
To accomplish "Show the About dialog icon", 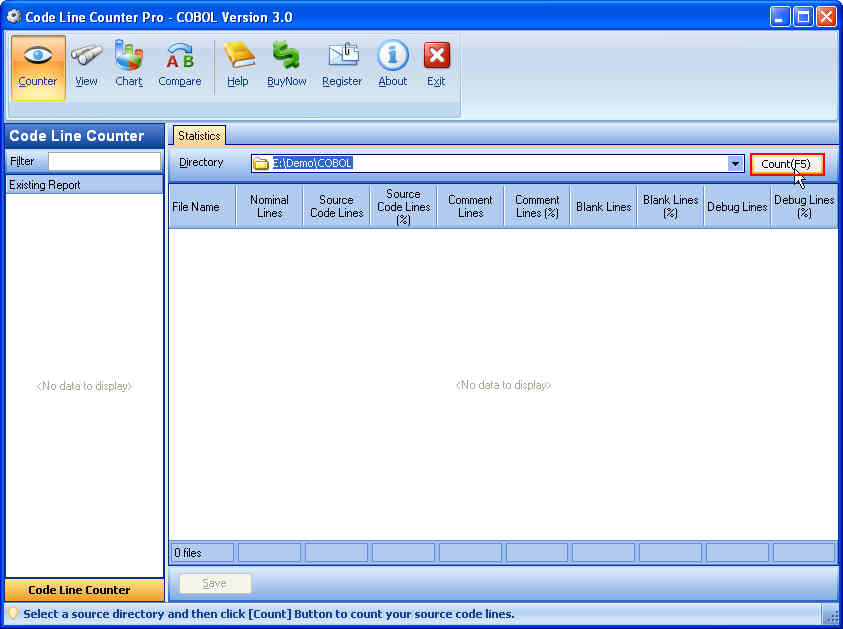I will [x=392, y=62].
